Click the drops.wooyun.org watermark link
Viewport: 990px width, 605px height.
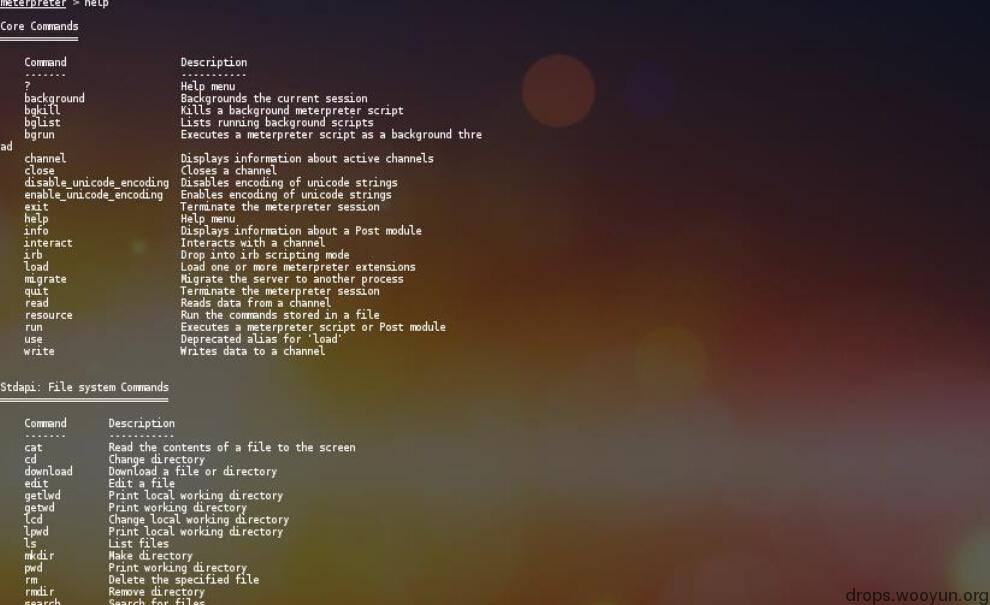917,595
